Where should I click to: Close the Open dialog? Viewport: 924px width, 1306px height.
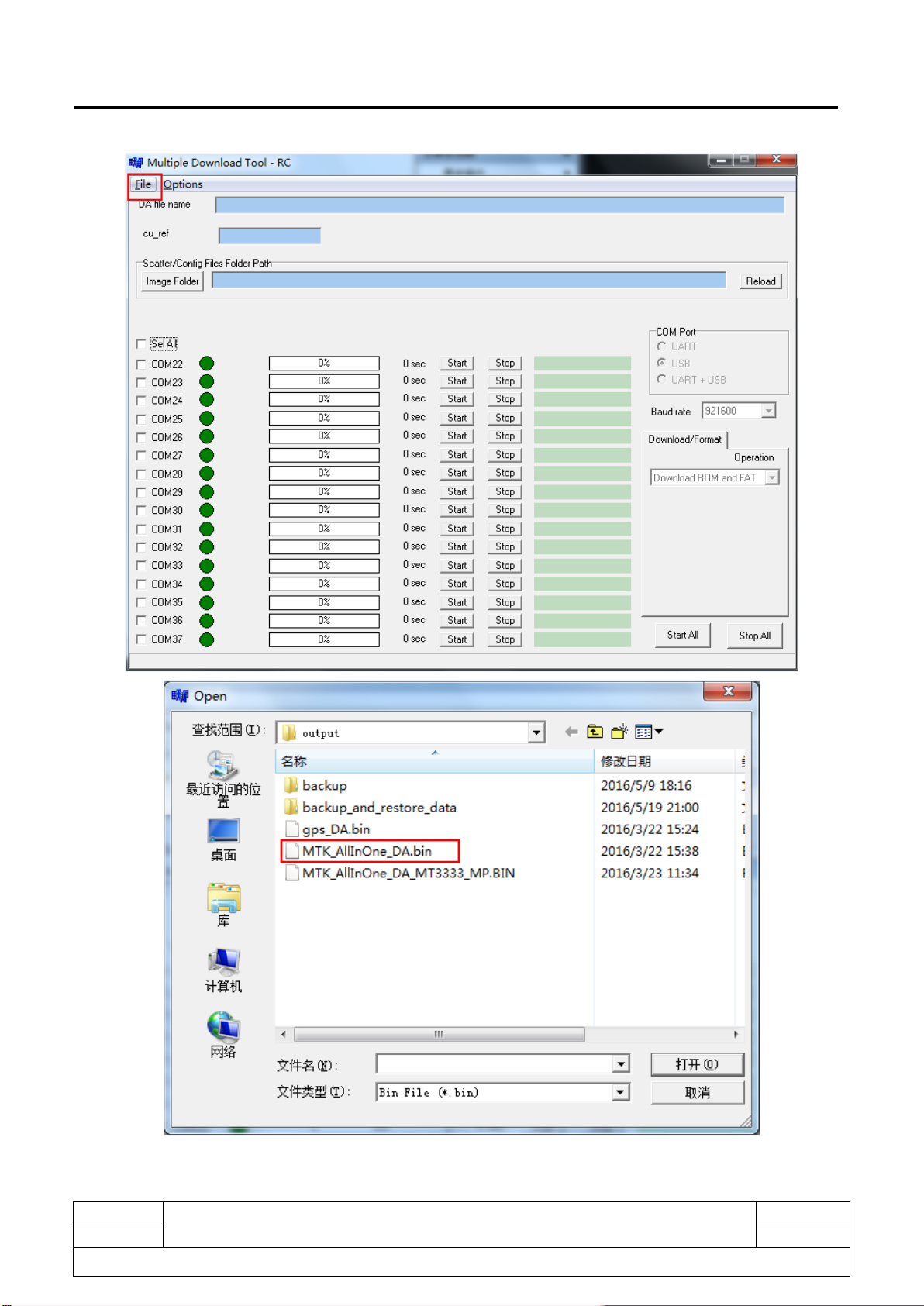pyautogui.click(x=728, y=691)
